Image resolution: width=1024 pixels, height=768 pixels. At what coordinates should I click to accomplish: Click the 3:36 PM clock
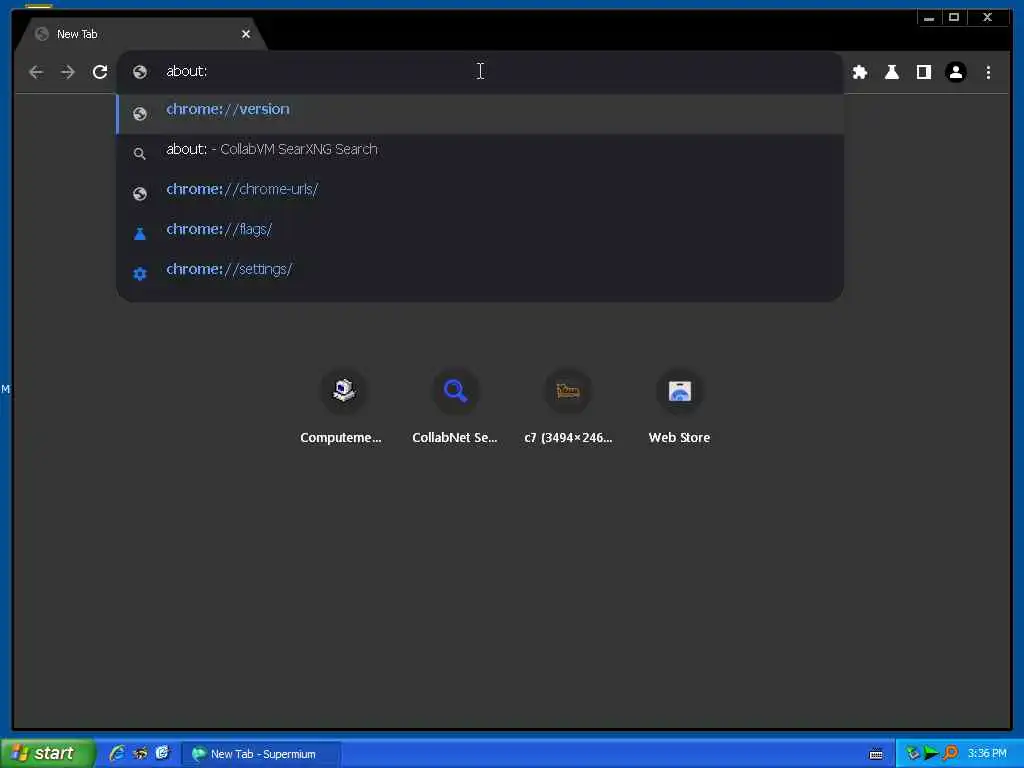point(987,754)
